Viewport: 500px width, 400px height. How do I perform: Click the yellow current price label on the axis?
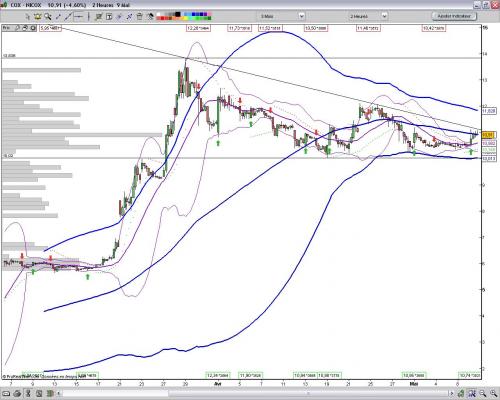click(x=488, y=135)
